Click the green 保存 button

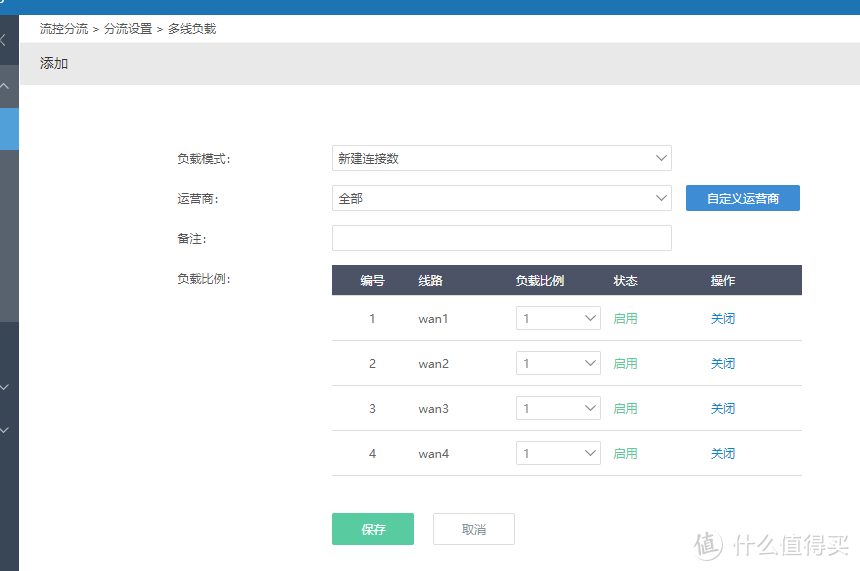click(x=373, y=529)
